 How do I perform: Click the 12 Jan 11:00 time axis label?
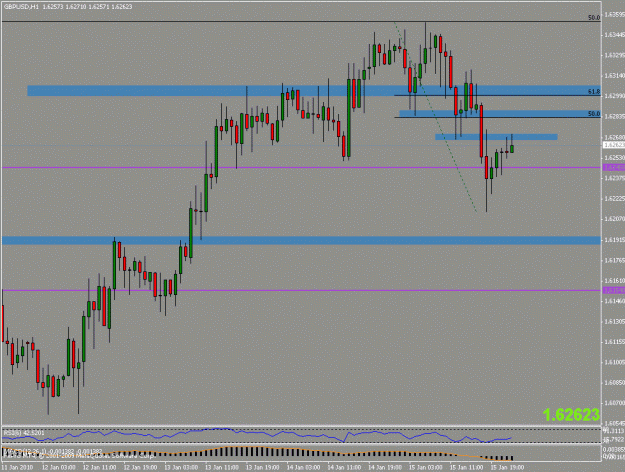click(99, 467)
